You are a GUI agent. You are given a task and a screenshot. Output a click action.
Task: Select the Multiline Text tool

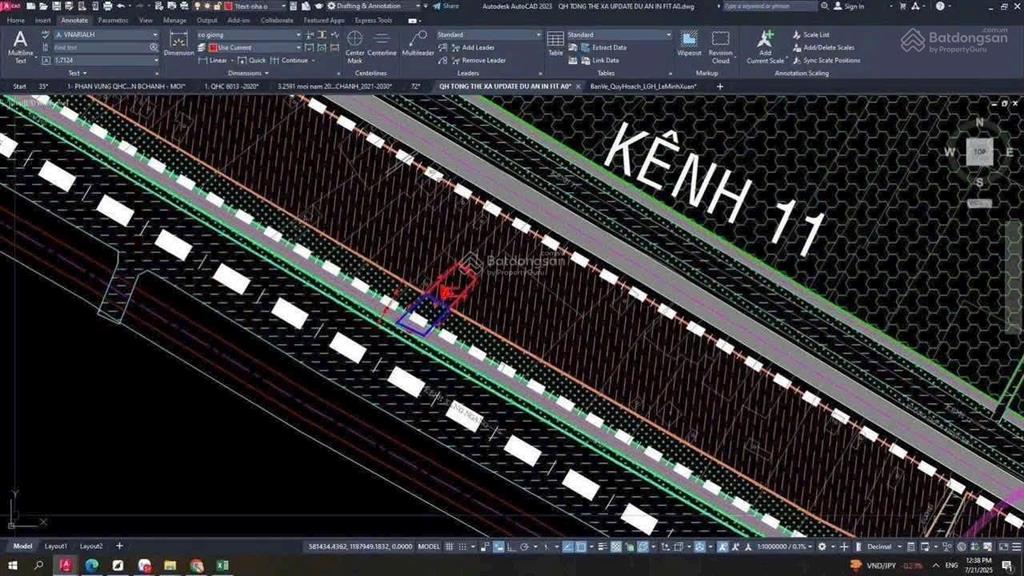tap(20, 47)
